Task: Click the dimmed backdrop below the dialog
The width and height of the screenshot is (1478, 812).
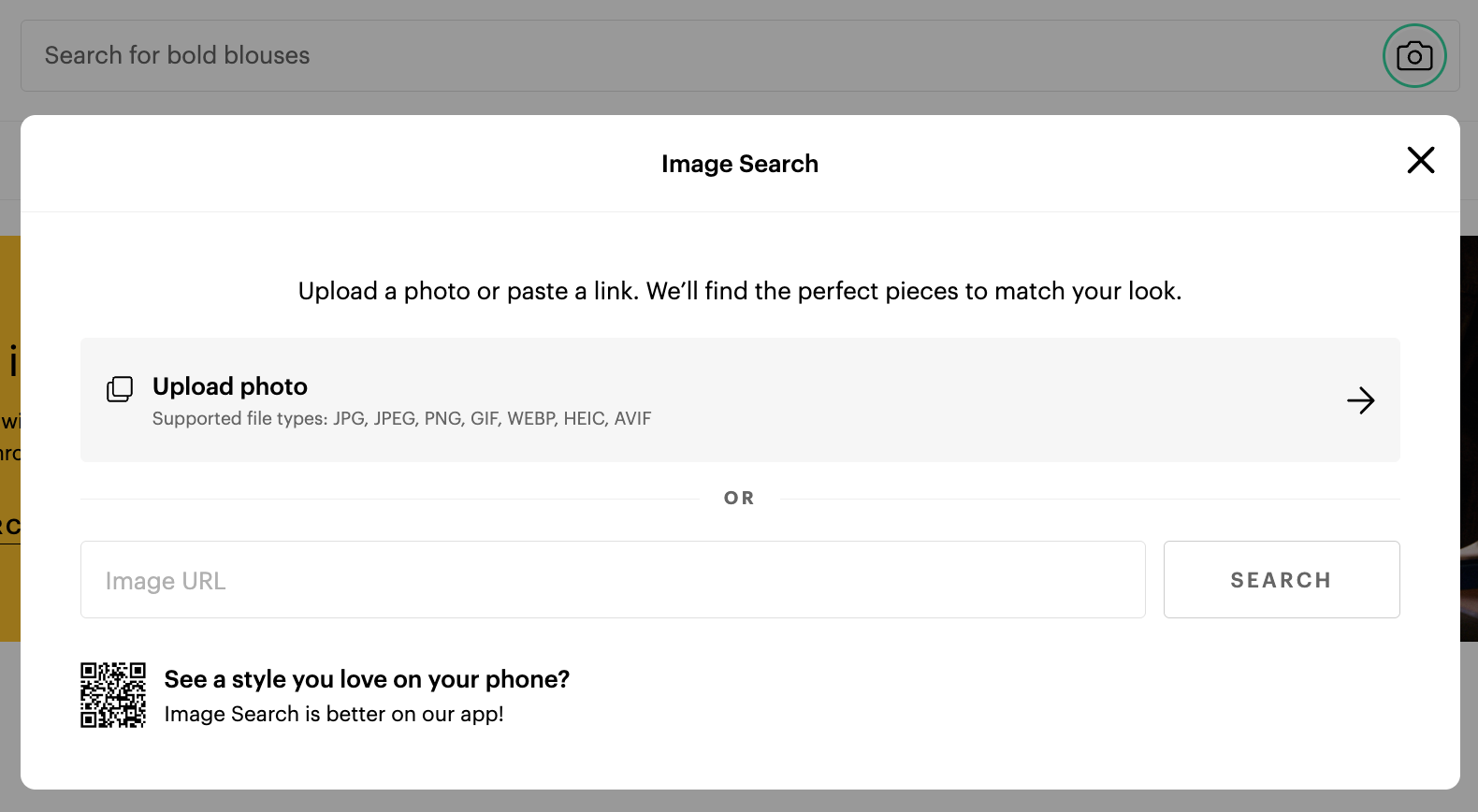Action: coord(739,802)
